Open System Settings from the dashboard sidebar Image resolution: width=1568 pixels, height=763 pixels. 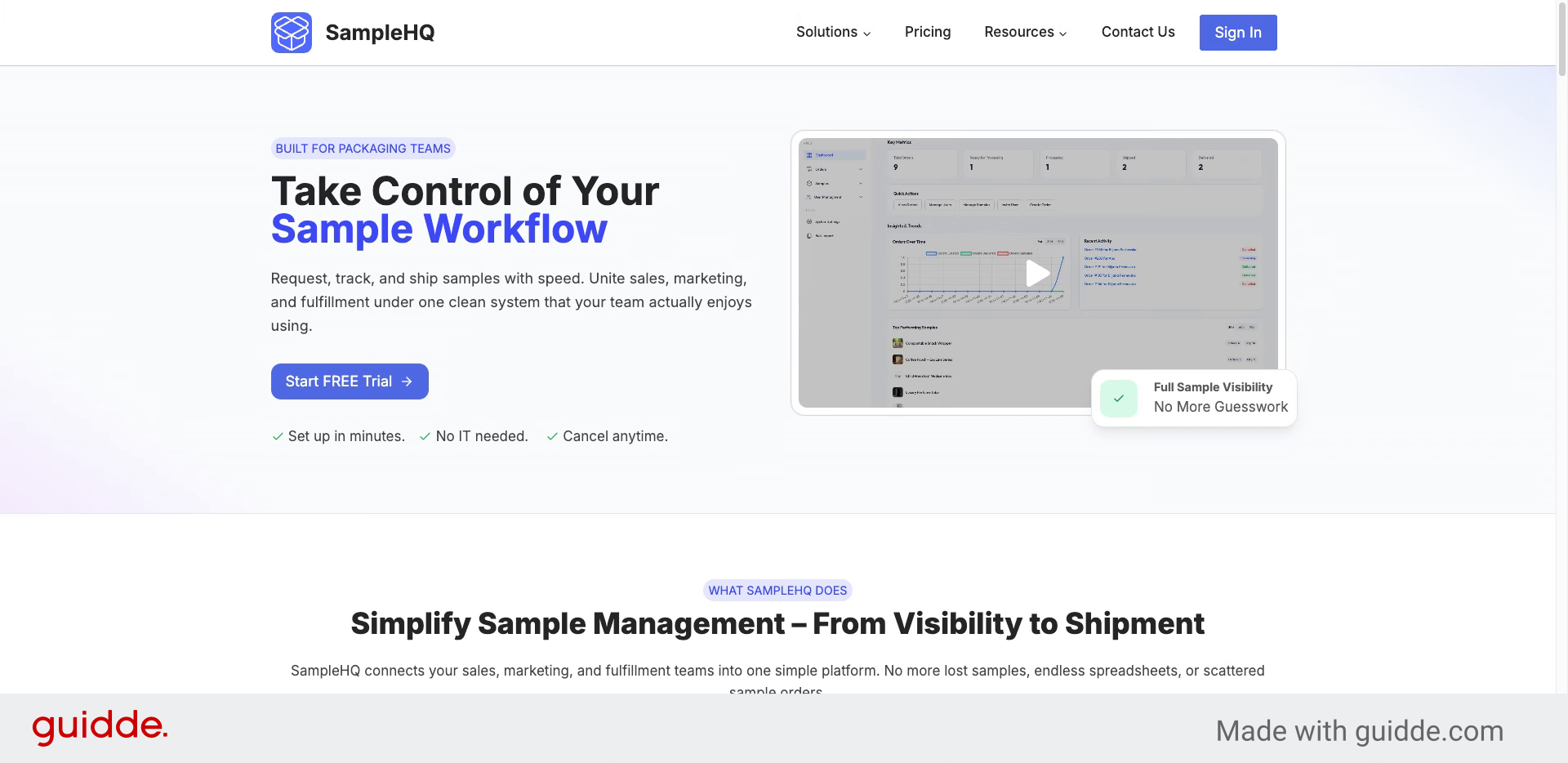[x=809, y=221]
